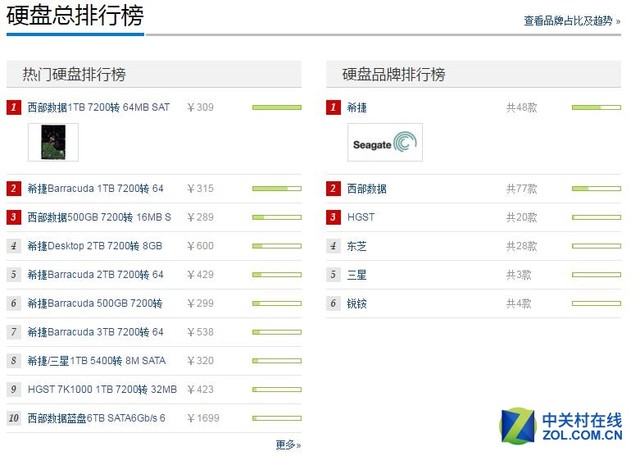Click rank badge 1 beside 希捷 brand
The width and height of the screenshot is (640, 456).
333,107
